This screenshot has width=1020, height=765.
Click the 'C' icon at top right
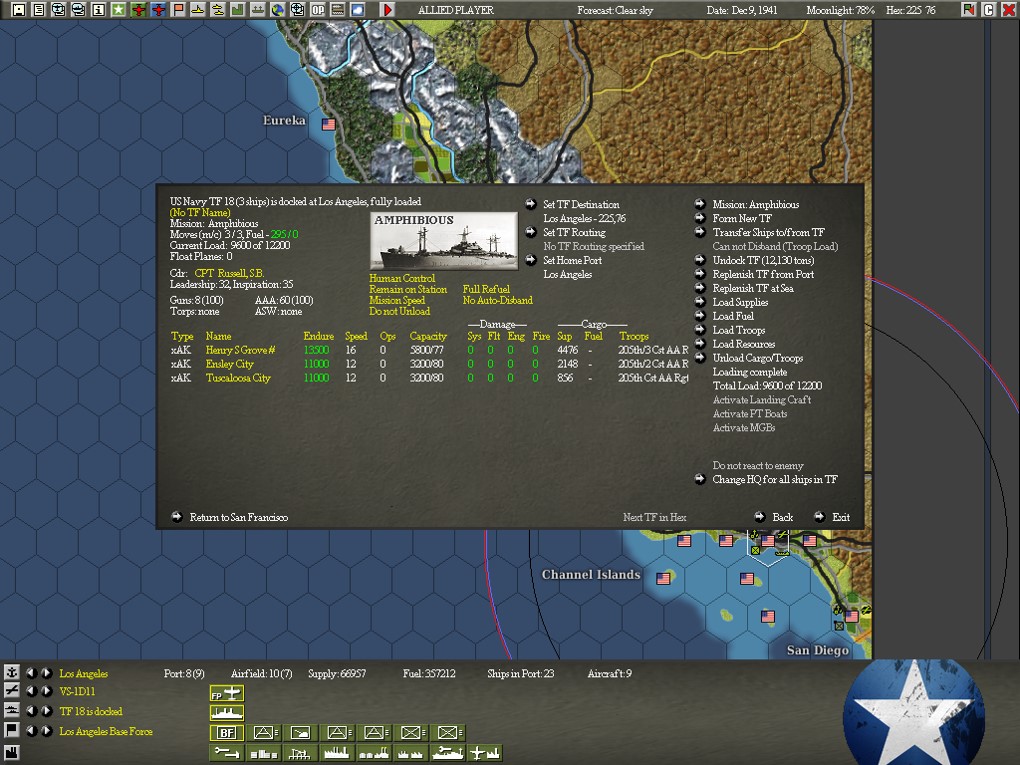coord(989,10)
